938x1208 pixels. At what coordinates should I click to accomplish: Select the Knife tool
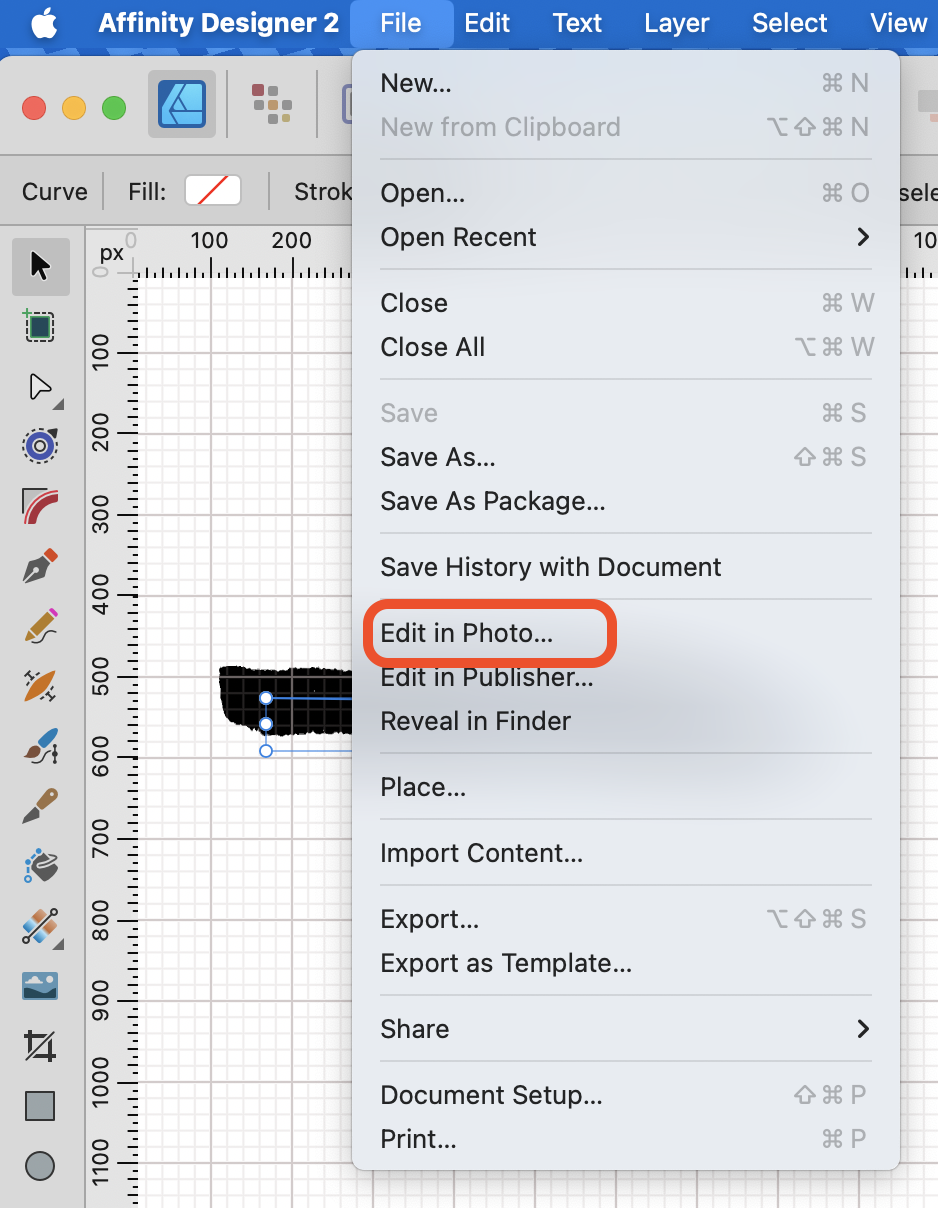coord(40,806)
